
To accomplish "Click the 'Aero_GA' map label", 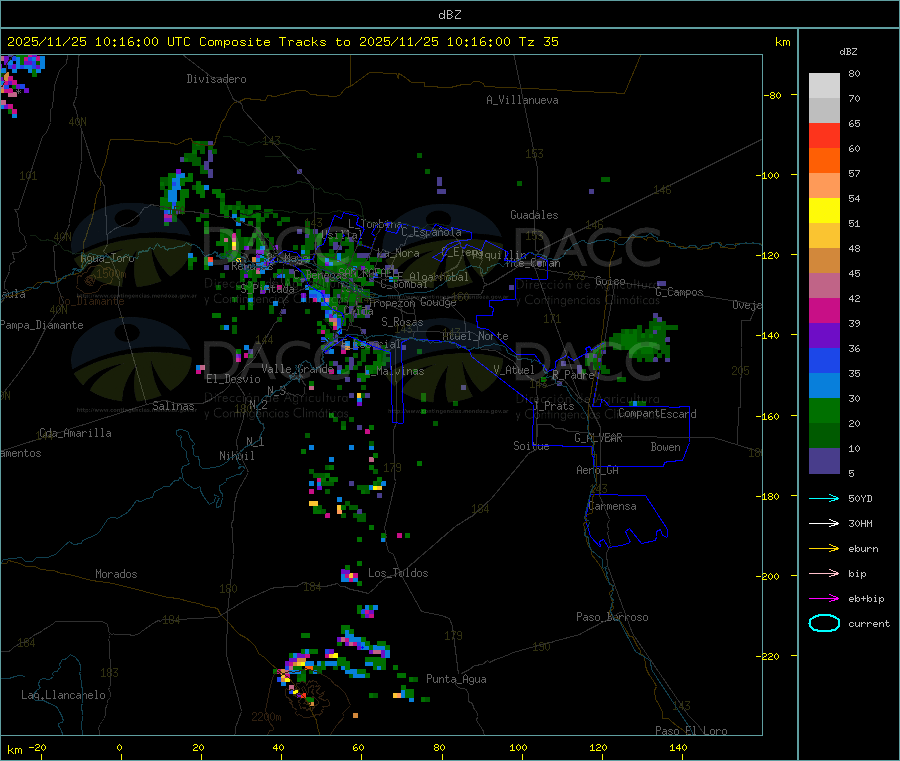I will coord(598,470).
